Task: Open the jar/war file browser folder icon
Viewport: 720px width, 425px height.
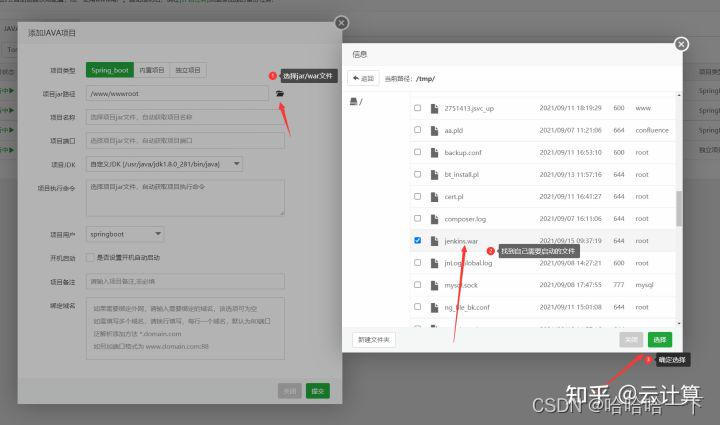Action: [x=280, y=93]
